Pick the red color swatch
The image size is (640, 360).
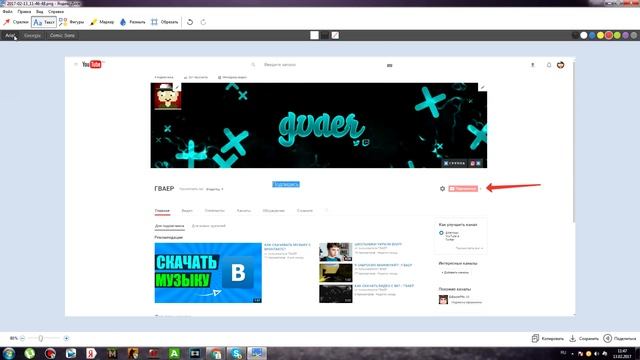click(x=609, y=36)
